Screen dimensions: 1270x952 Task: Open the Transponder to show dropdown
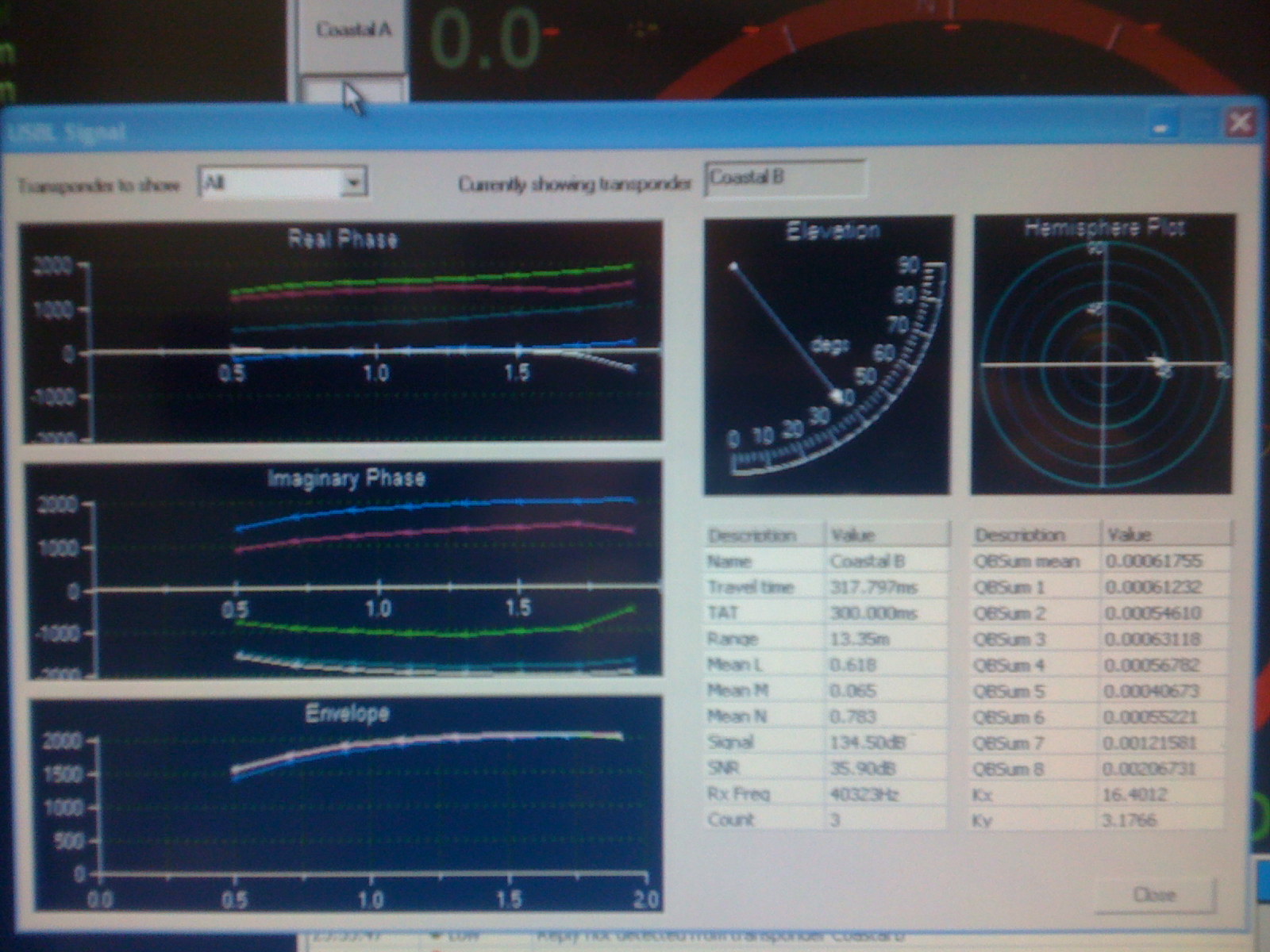pos(354,182)
